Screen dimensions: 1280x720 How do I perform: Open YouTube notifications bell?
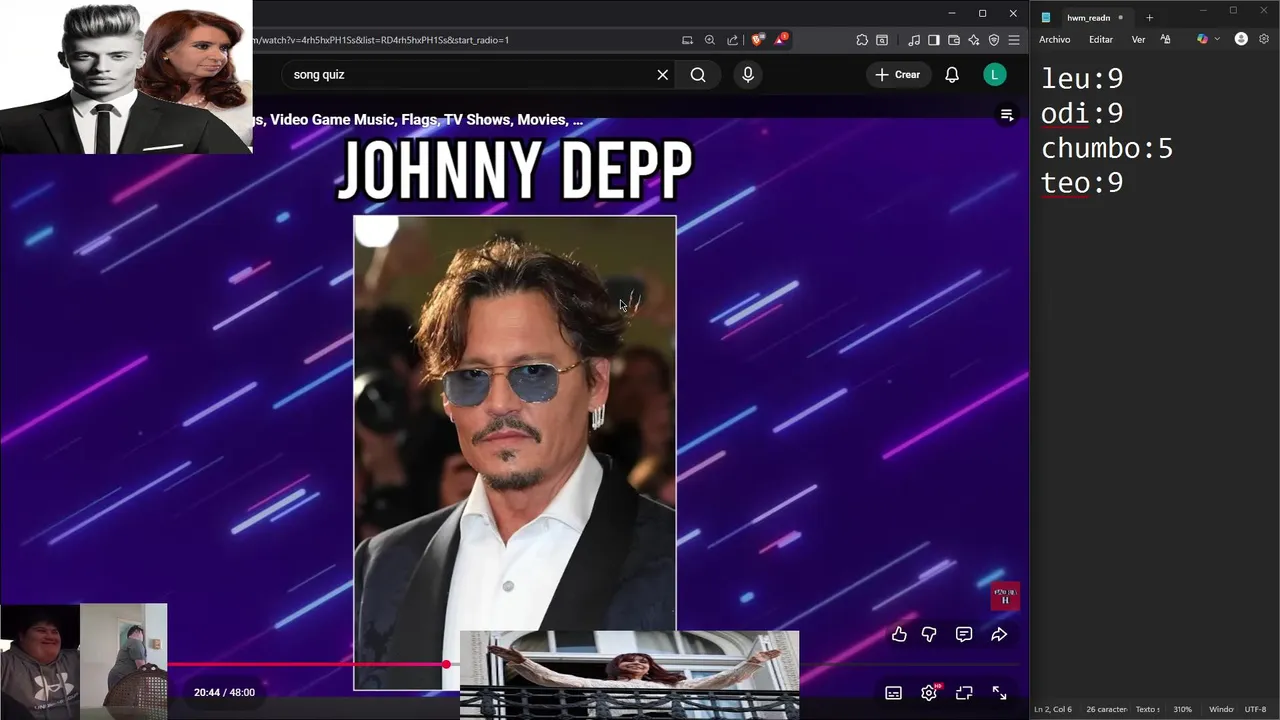[x=952, y=75]
